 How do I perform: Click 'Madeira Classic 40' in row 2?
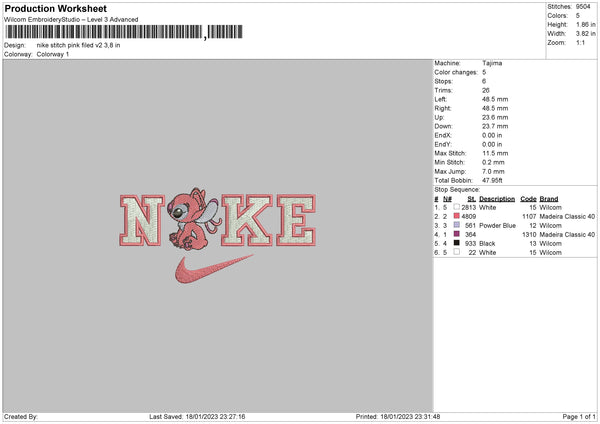[567, 216]
